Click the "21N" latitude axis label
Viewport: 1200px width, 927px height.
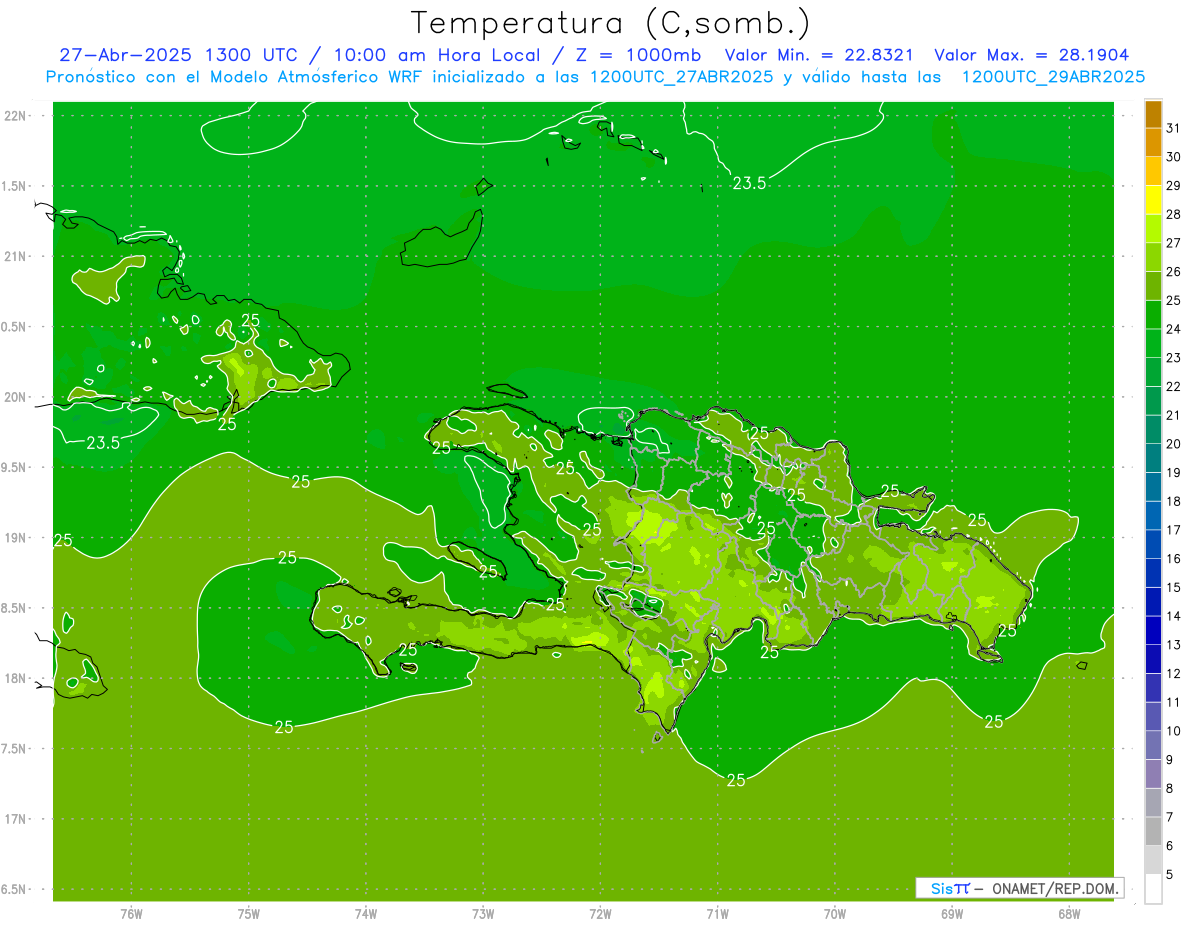(x=15, y=257)
